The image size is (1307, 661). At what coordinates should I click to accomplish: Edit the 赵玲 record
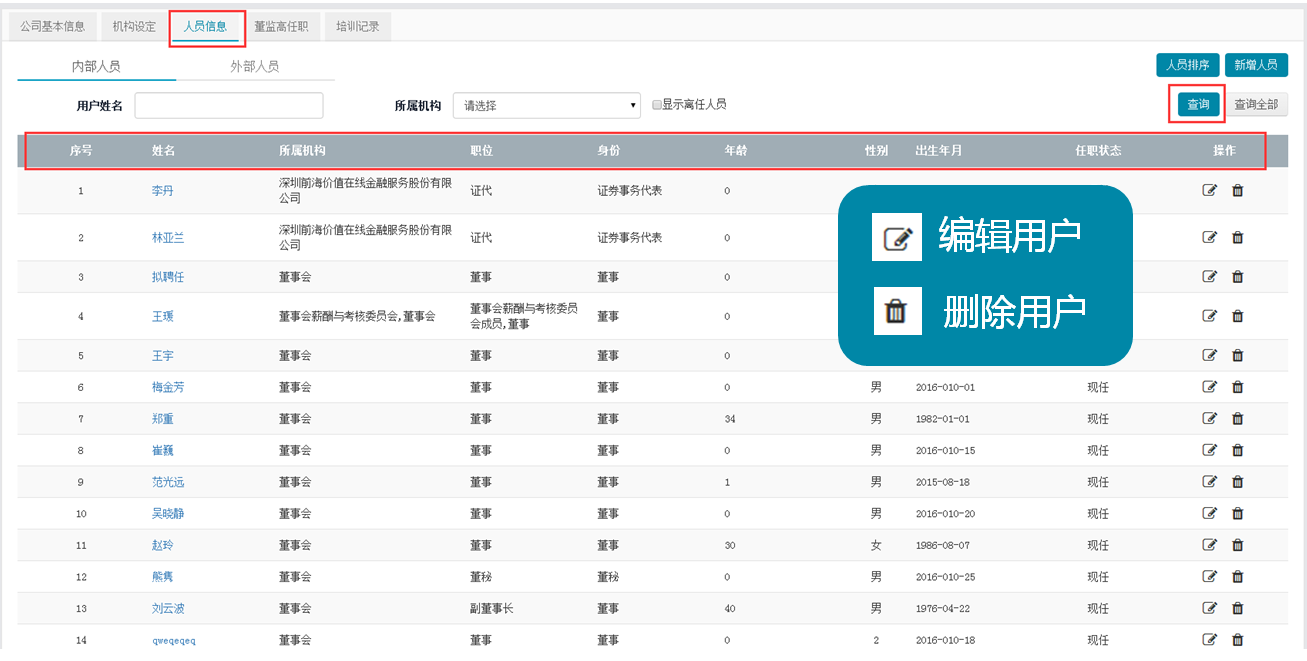point(1209,545)
